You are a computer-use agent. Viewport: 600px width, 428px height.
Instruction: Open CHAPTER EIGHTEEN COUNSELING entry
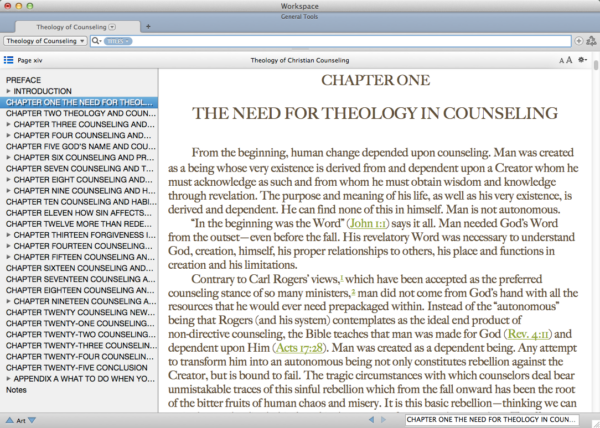click(80, 290)
